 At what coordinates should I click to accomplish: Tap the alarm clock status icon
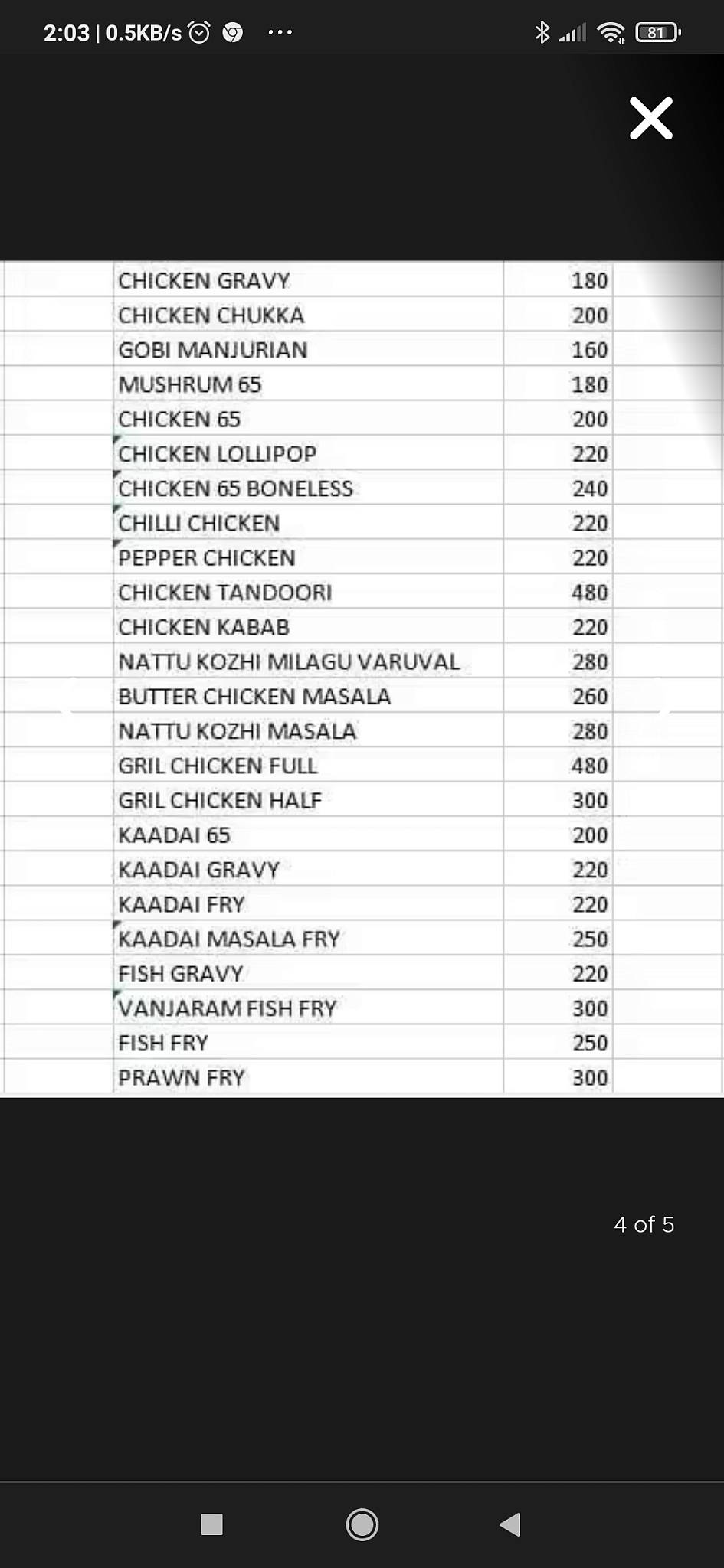coord(199,33)
